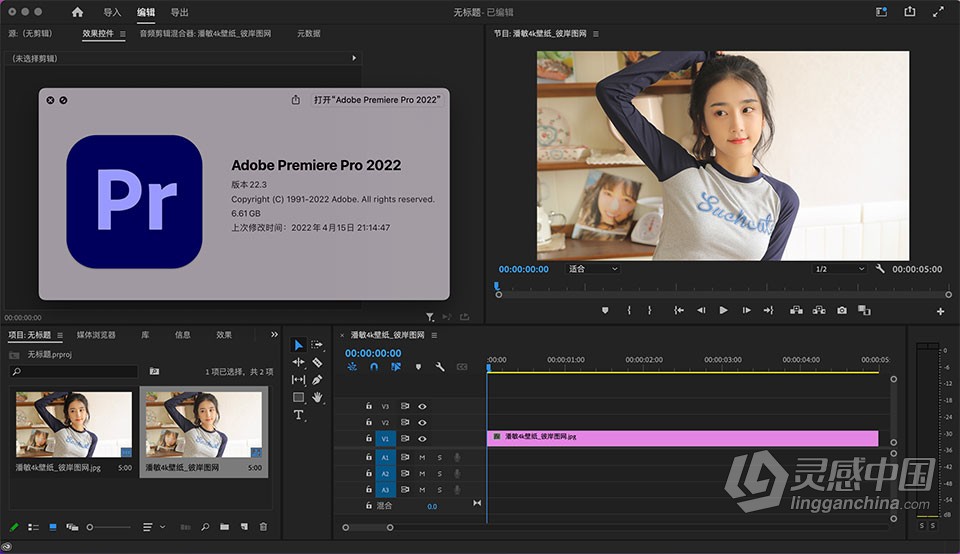Image resolution: width=960 pixels, height=554 pixels.
Task: Click Find magnifier icon at project panel bottom
Action: [x=205, y=526]
